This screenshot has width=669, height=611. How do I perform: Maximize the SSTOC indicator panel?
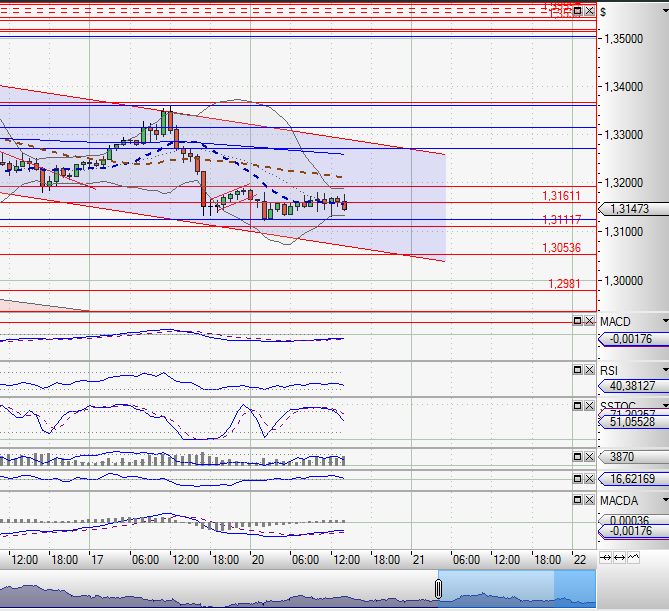[577, 405]
